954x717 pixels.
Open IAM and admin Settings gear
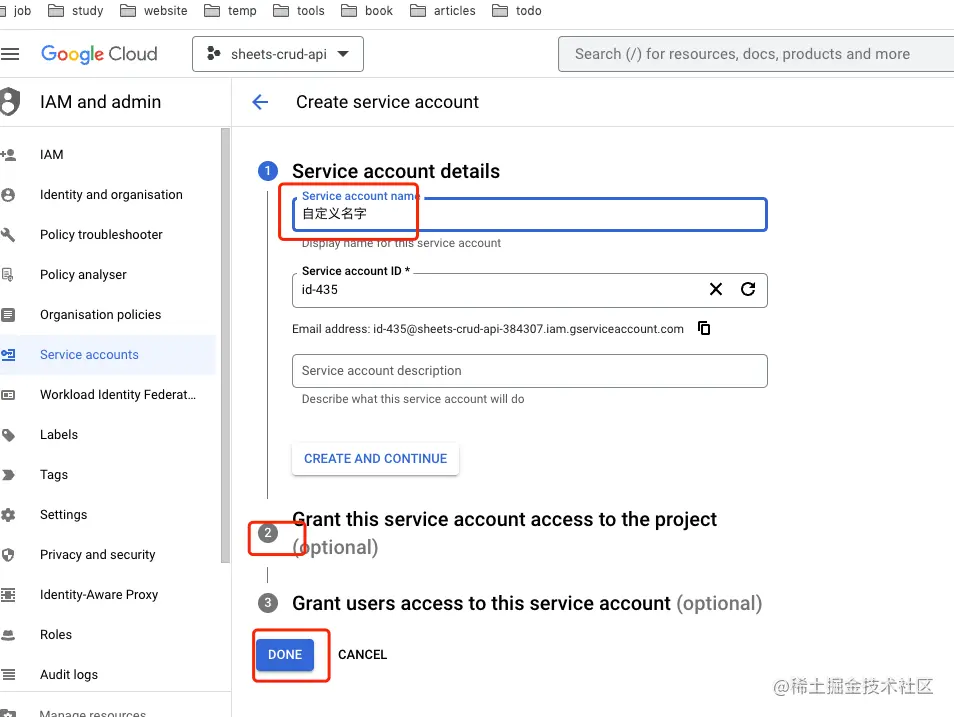coord(14,514)
